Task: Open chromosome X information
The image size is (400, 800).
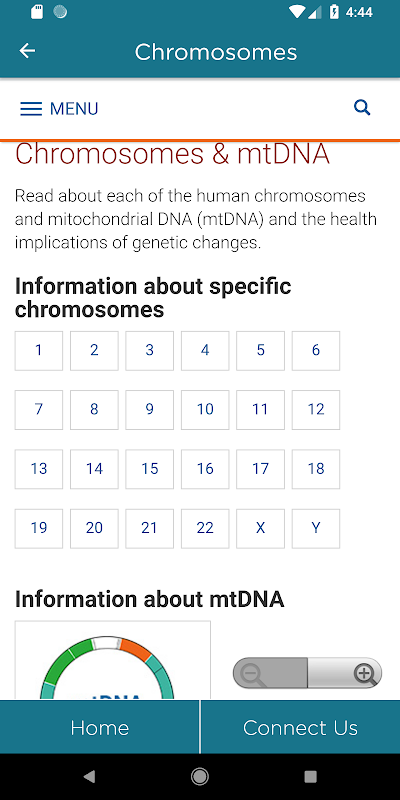Action: tap(260, 529)
